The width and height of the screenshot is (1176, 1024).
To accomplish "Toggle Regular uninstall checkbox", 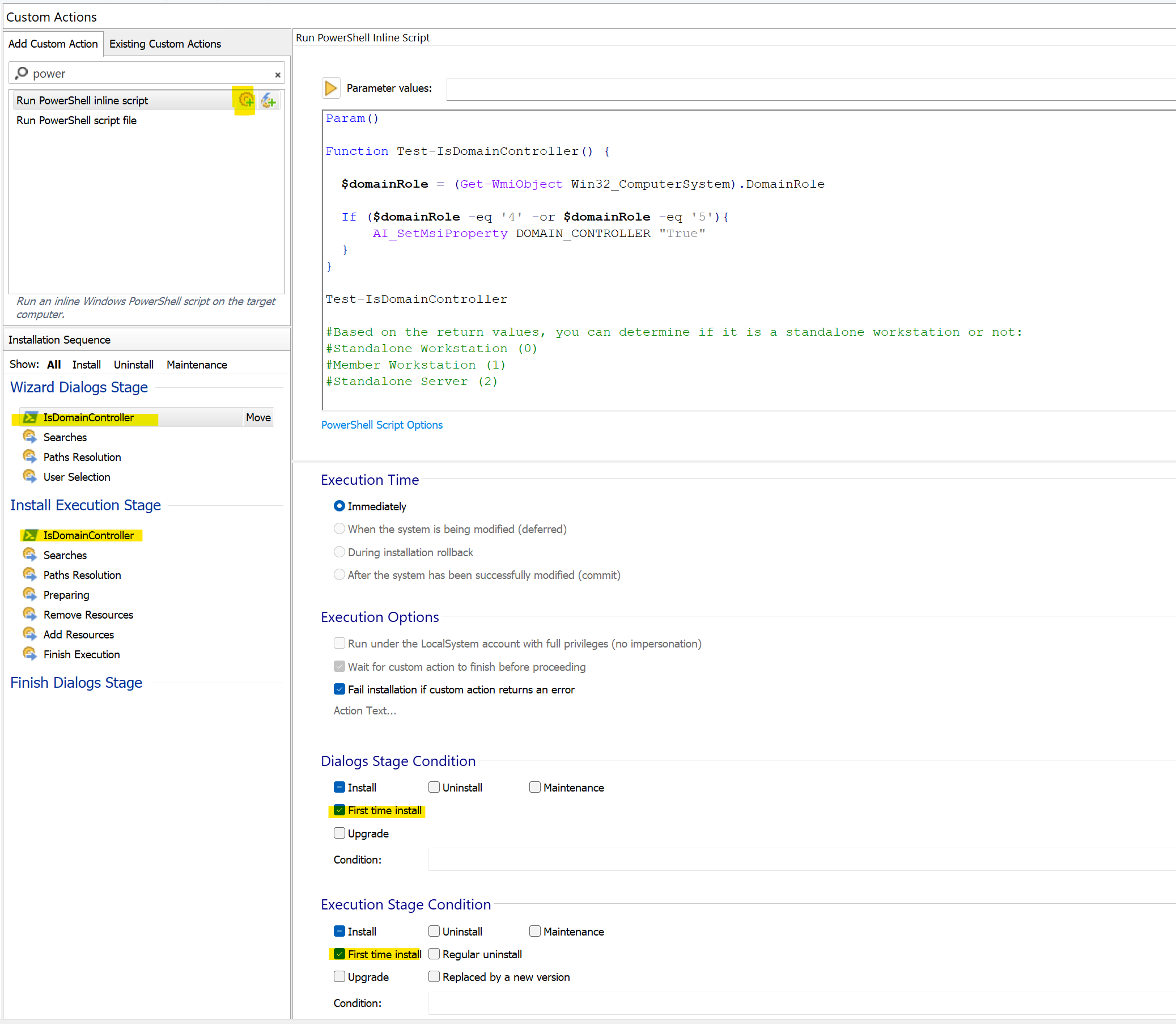I will pos(434,954).
